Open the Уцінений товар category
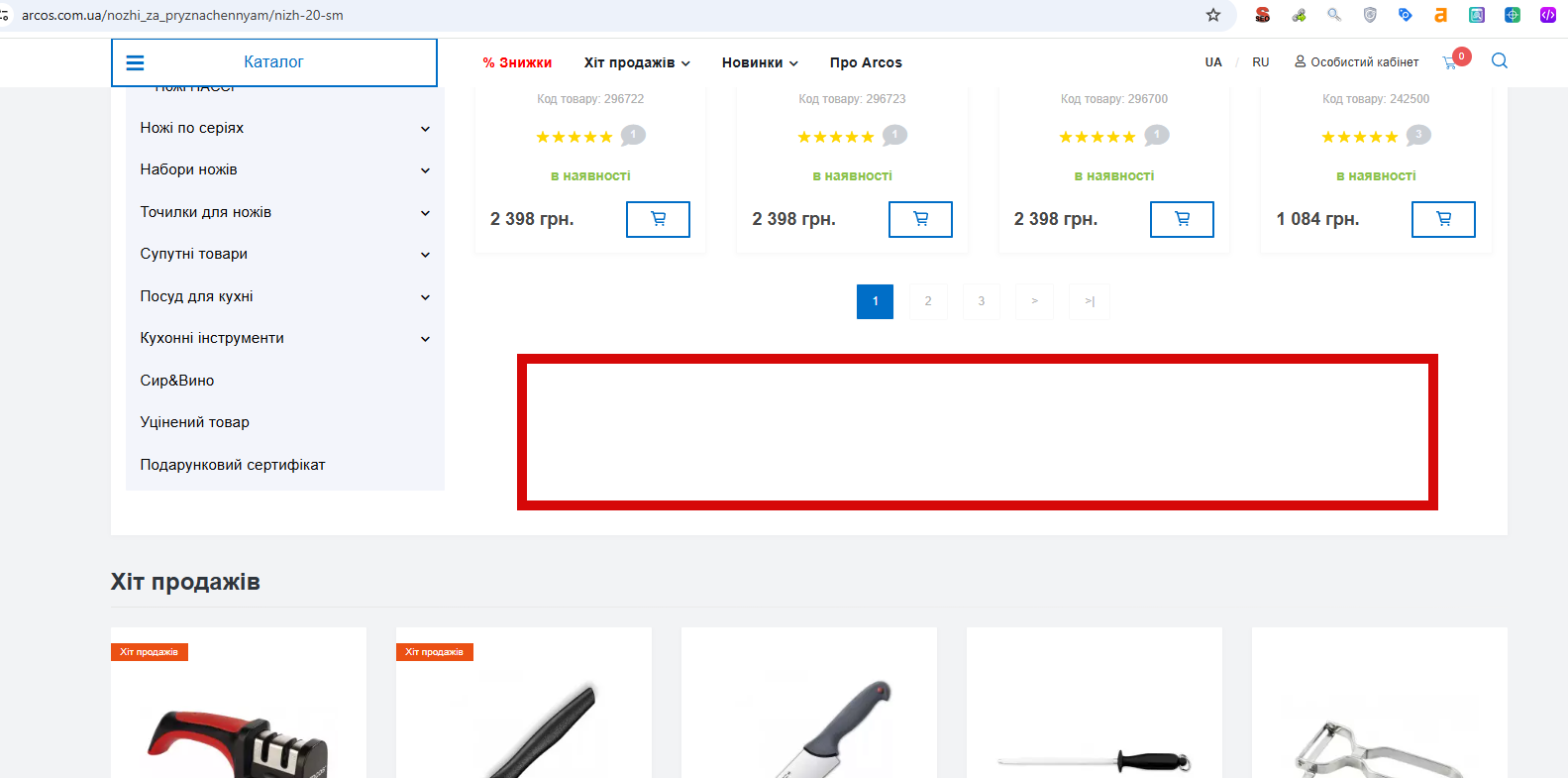 195,422
